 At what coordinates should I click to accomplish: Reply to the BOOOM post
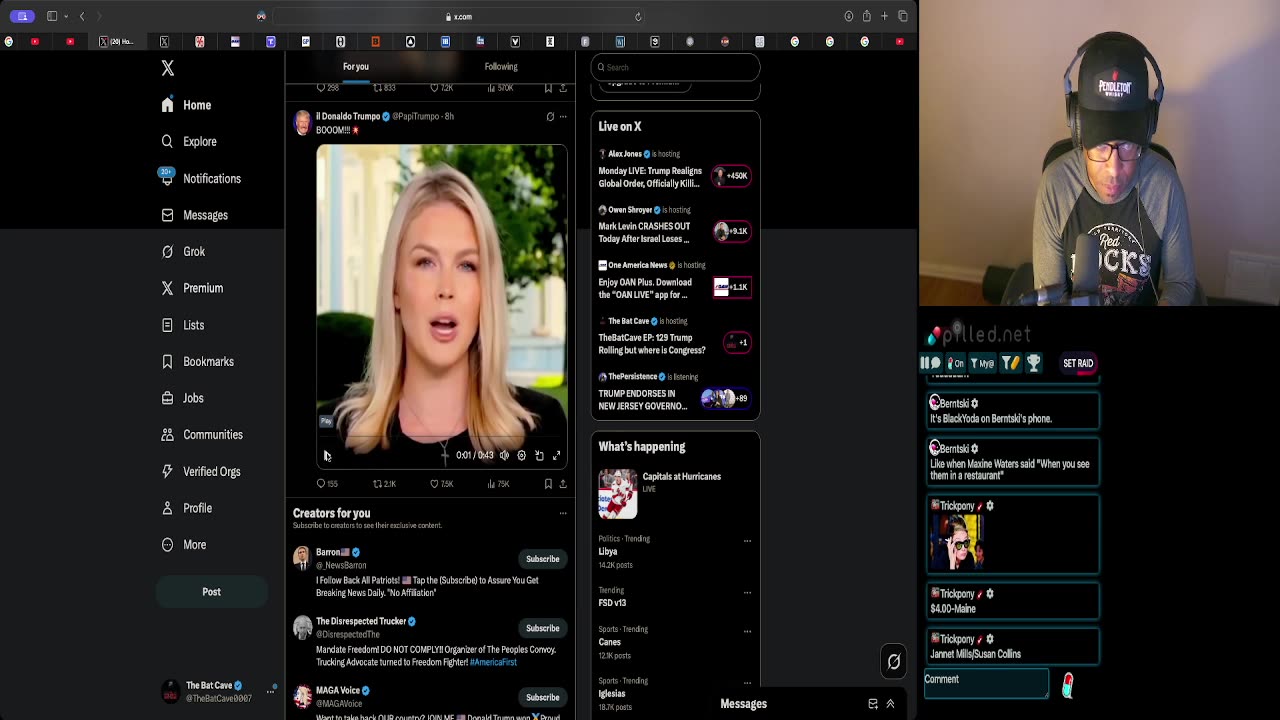click(x=327, y=484)
